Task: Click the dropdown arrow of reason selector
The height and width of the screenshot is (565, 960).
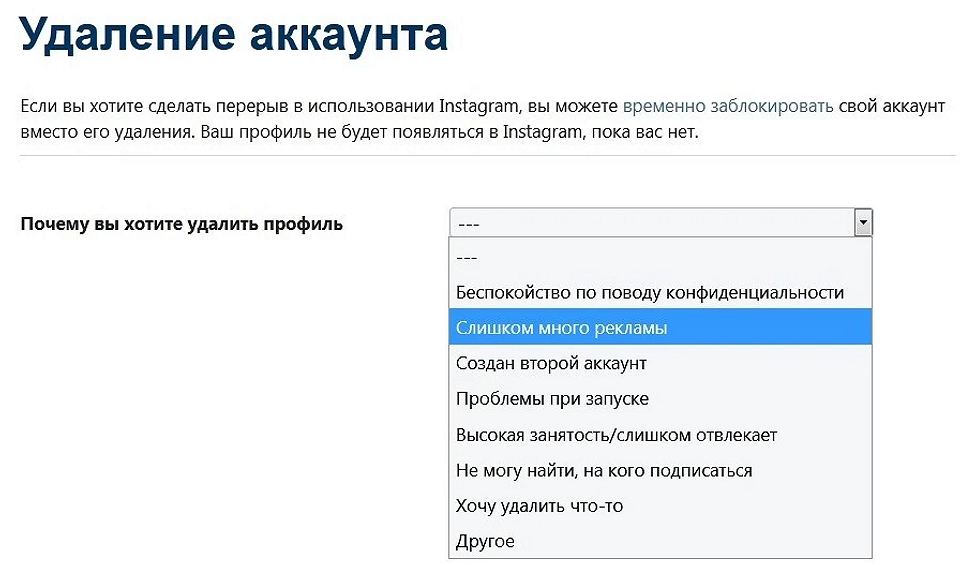Action: 863,223
